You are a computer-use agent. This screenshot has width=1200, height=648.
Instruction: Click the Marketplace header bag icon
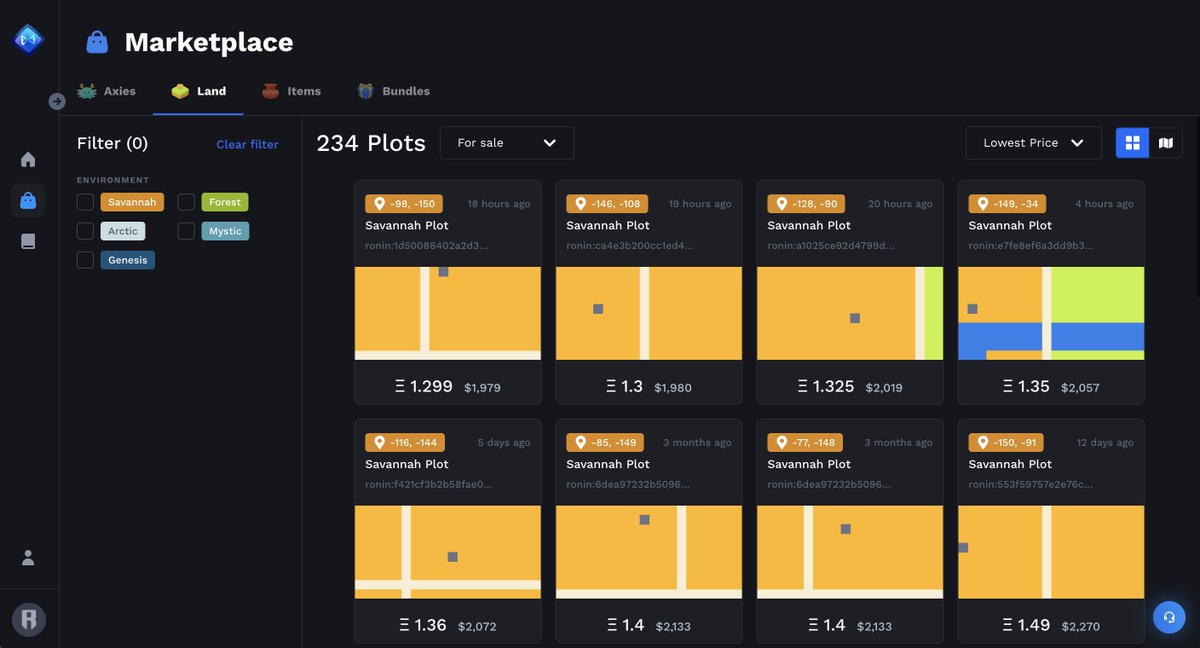click(97, 42)
